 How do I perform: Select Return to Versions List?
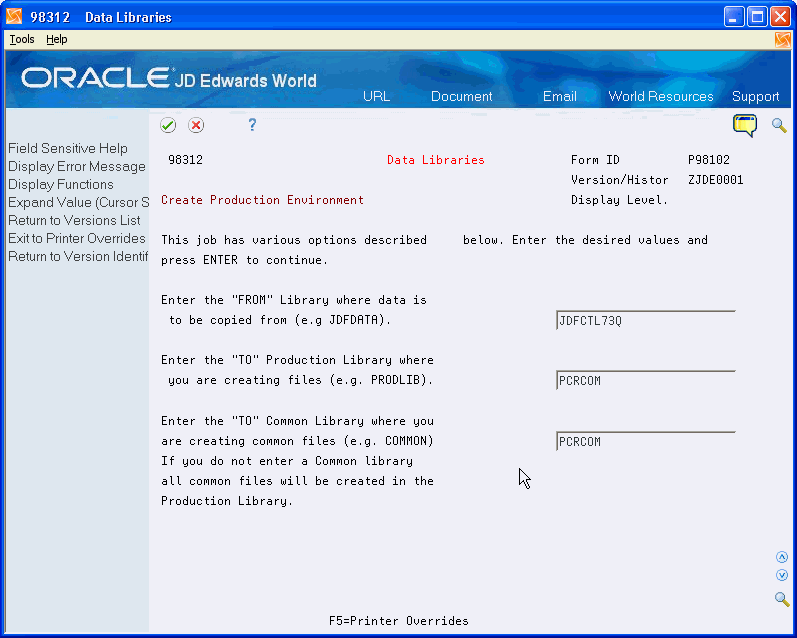click(74, 220)
